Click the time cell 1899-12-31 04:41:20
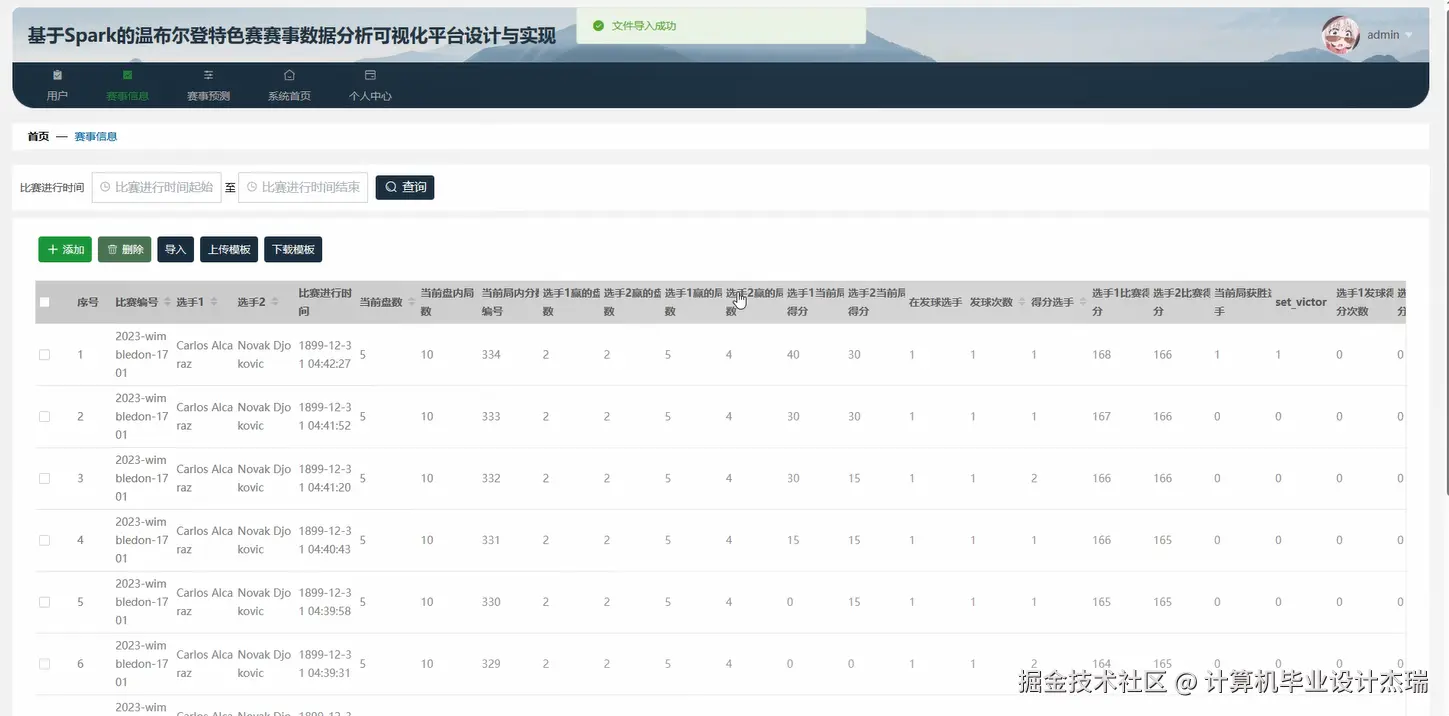Image resolution: width=1449 pixels, height=716 pixels. click(x=325, y=479)
